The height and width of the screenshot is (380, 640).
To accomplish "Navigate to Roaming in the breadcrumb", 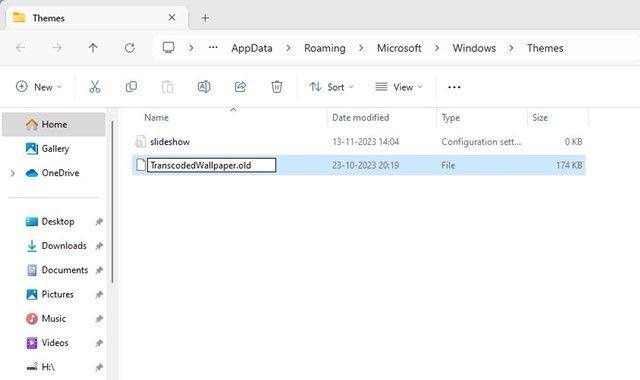I will click(324, 48).
